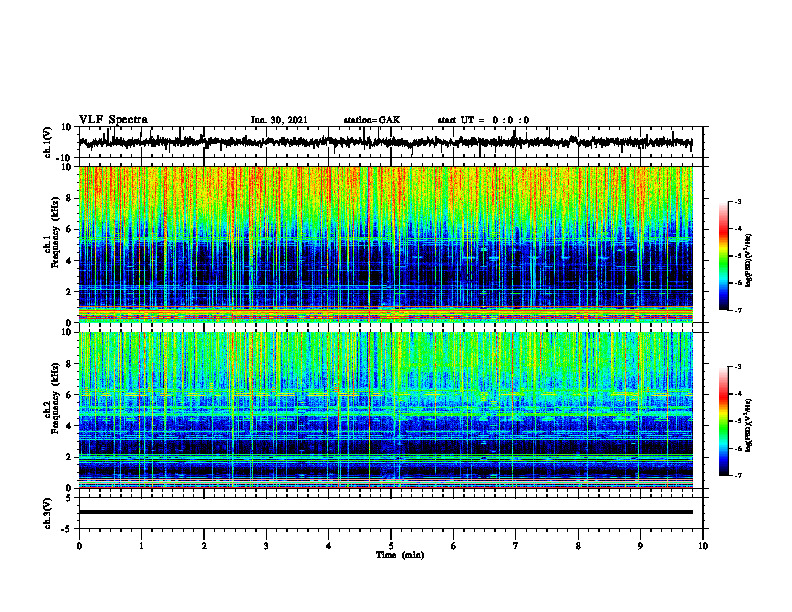Image resolution: width=792 pixels, height=612 pixels.
Task: Click the "5" tick on the time axis
Action: pos(391,546)
